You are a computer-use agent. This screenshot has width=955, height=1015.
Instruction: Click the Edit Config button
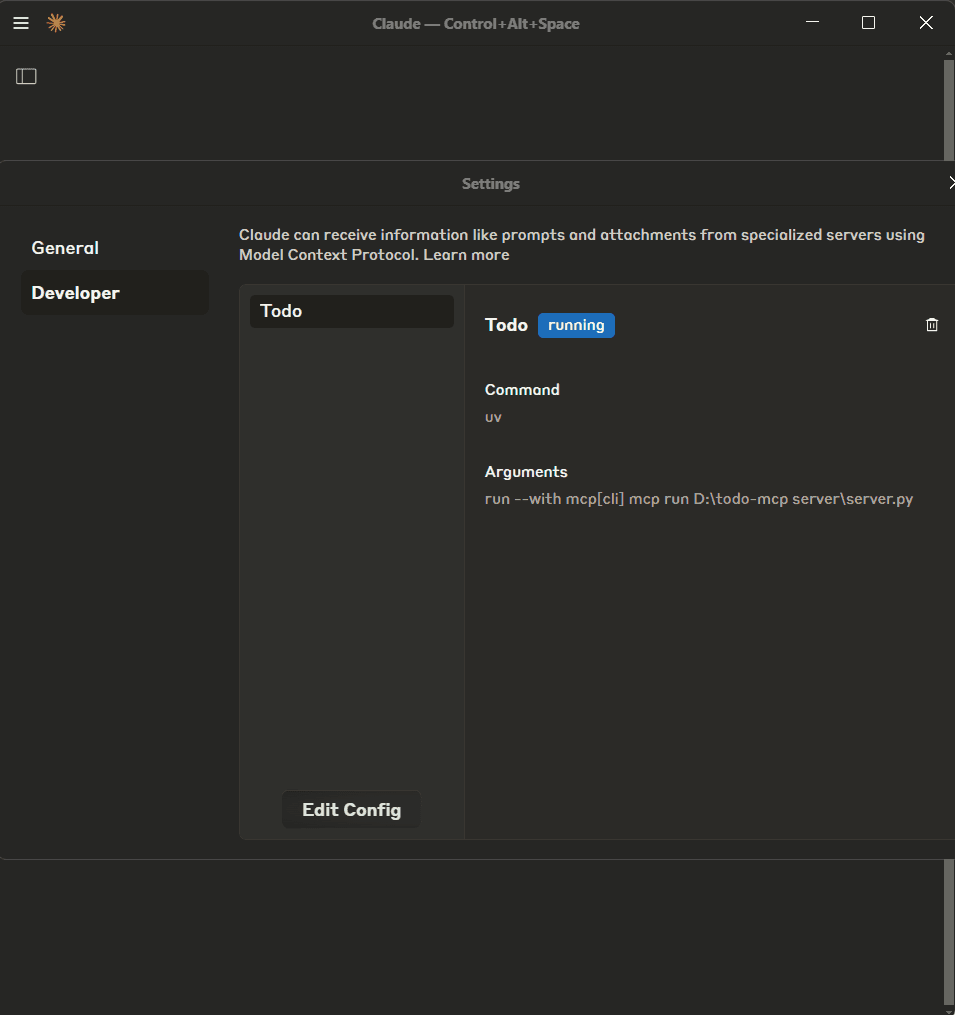pos(352,810)
